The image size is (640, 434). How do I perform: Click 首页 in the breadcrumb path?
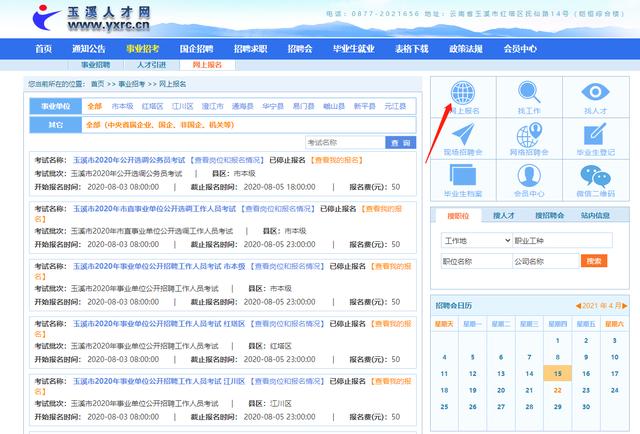click(98, 84)
